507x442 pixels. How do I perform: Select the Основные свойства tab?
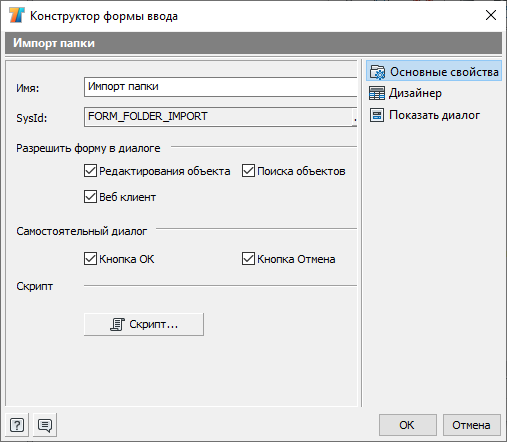click(x=434, y=71)
